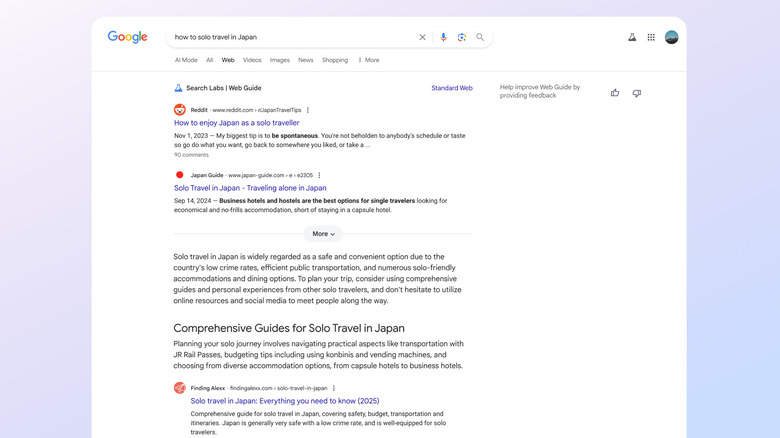The image size is (780, 438).
Task: Open 'Solo Travel in Japan - Traveling alone in Japan'
Action: 250,188
